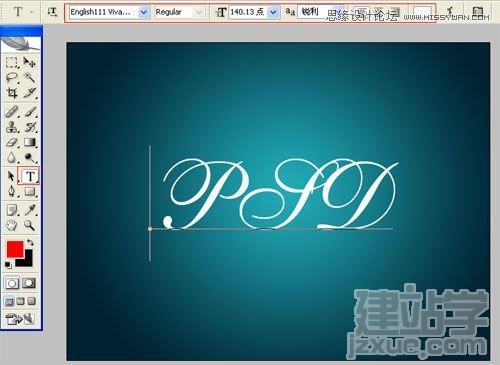Reset default black and white colors

click(8, 265)
